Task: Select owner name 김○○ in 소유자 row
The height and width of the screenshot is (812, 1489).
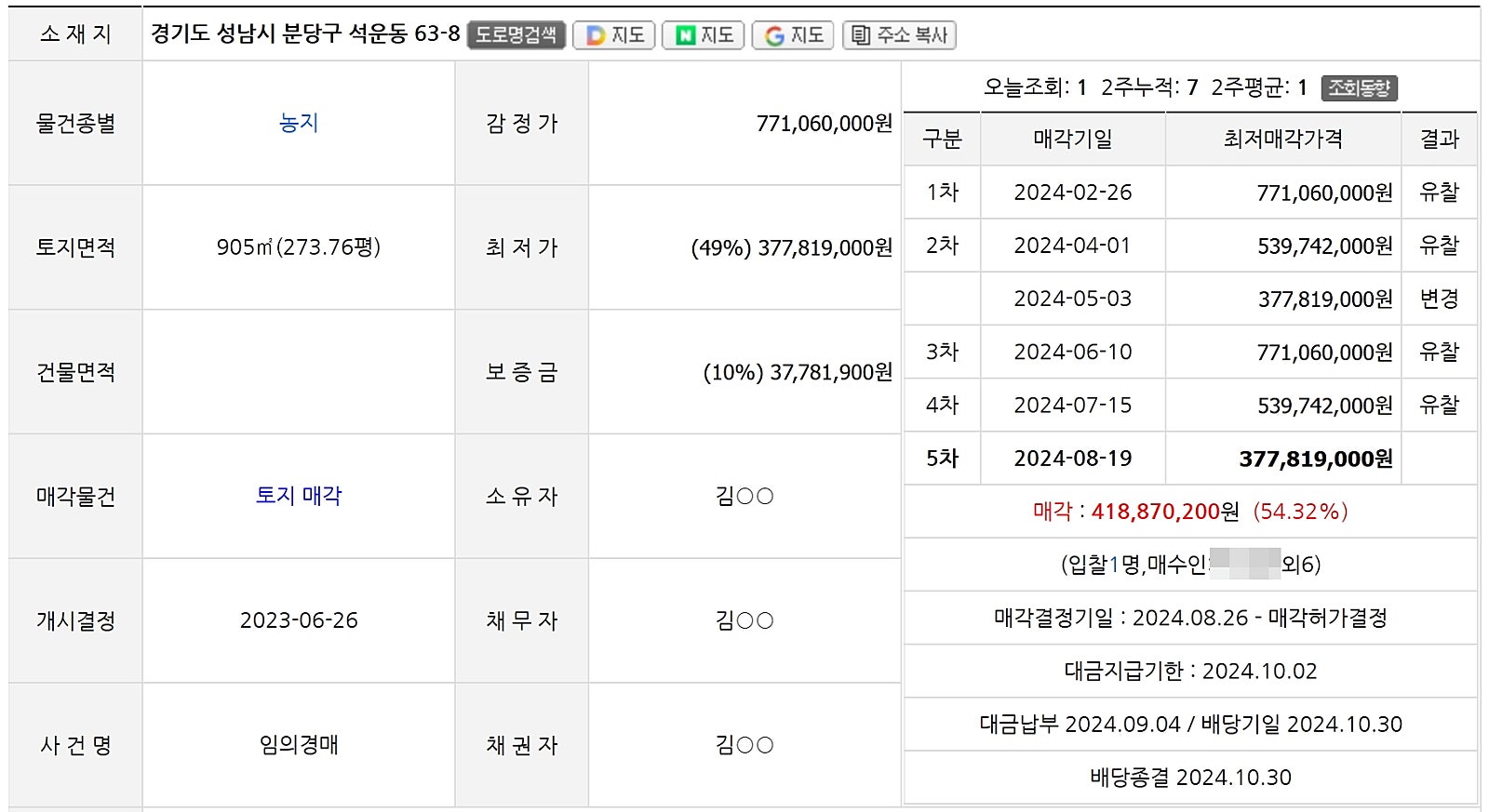Action: pyautogui.click(x=744, y=497)
